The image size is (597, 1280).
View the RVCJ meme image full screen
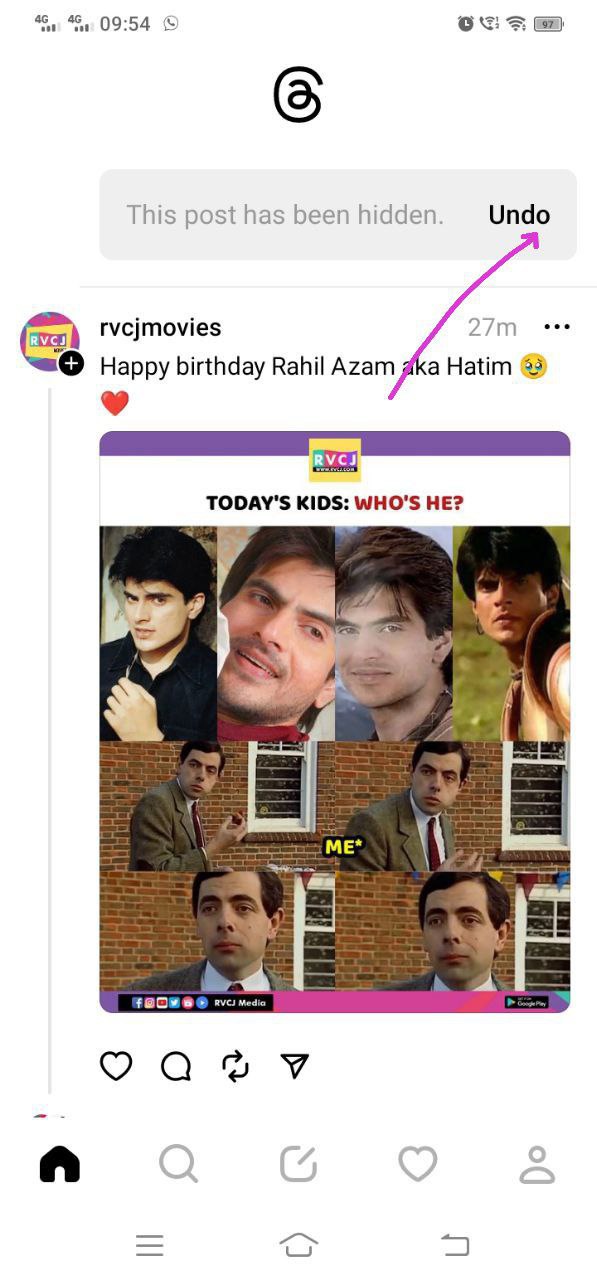click(x=335, y=721)
